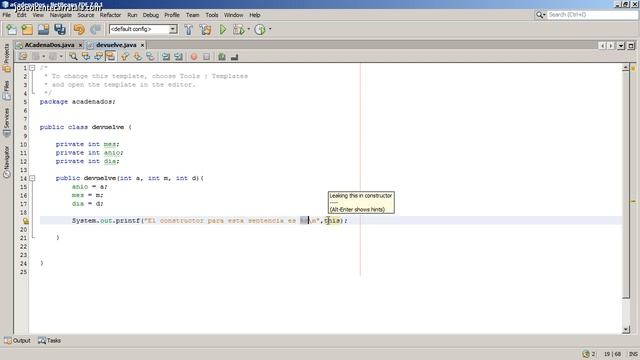
Task: Open the Debug Project dropdown arrow
Action: 249,29
